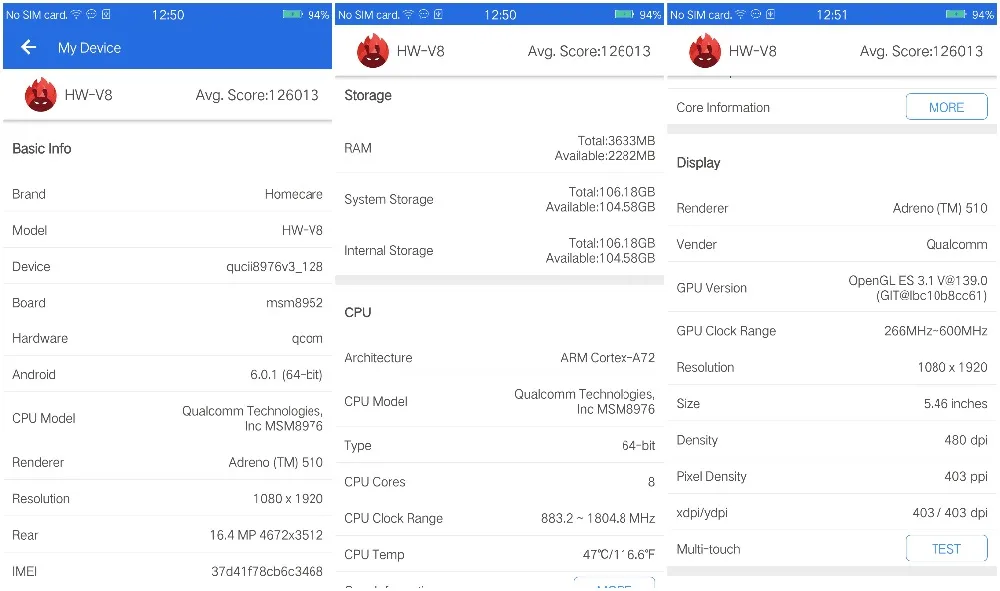Select the RAM total and available values
1000x591 pixels.
605,148
